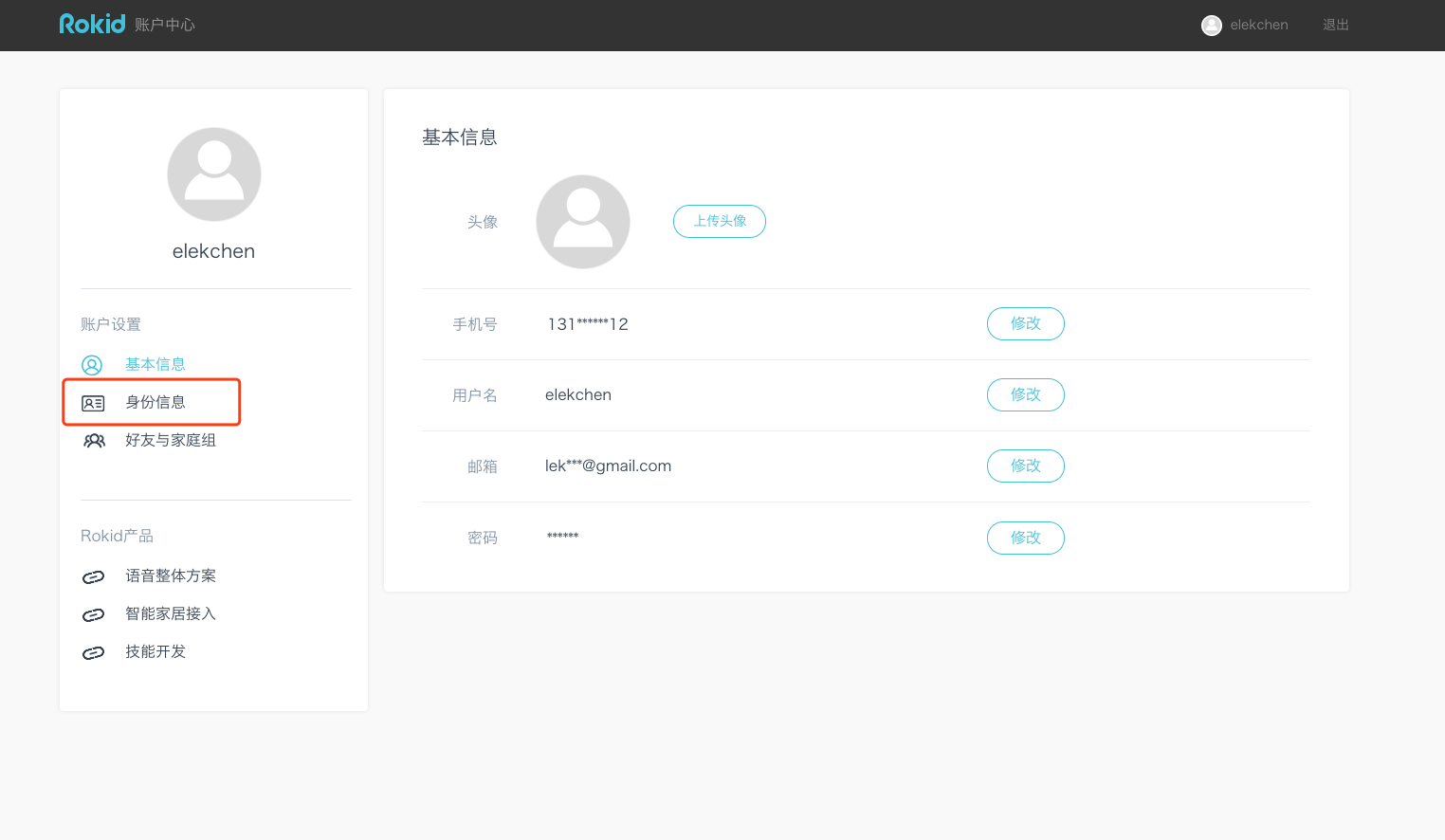The width and height of the screenshot is (1445, 840).
Task: Click 头像 field label
Action: click(x=483, y=222)
